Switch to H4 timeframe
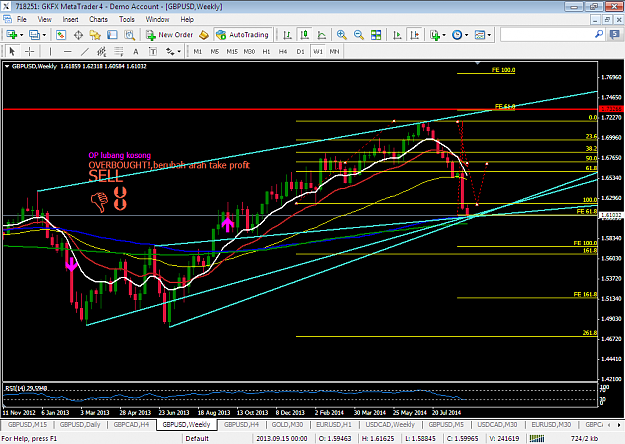 283,51
